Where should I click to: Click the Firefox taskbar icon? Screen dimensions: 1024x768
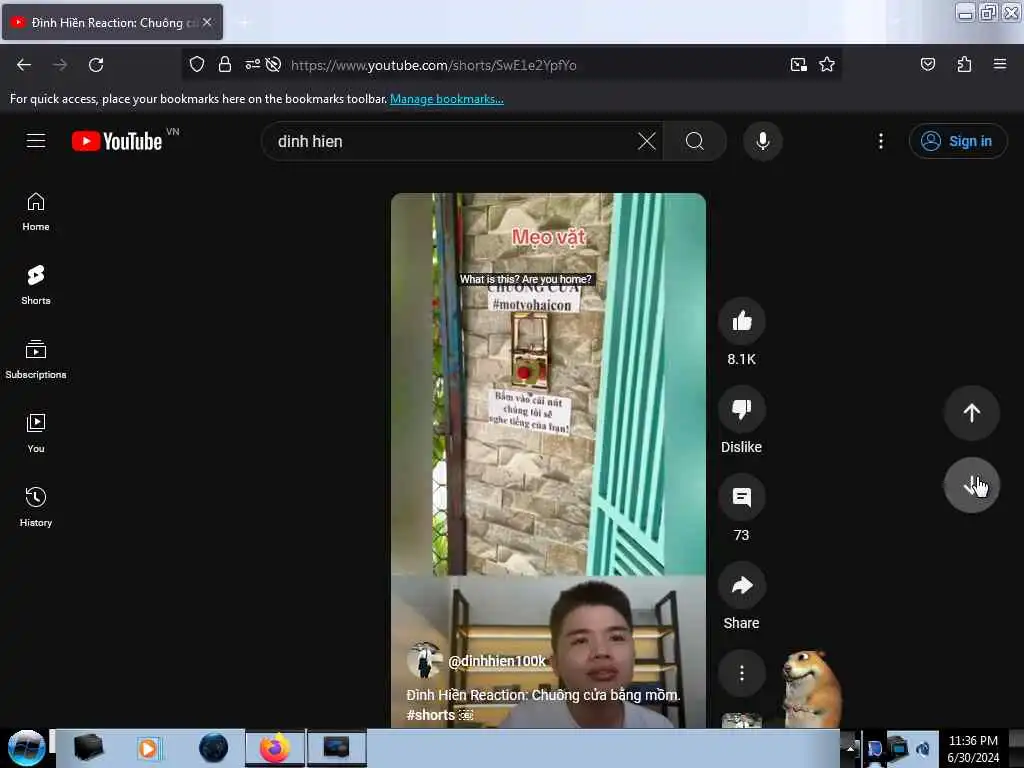click(x=275, y=748)
